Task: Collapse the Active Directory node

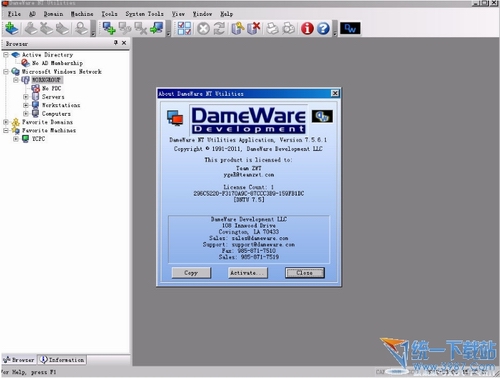Action: (6, 55)
